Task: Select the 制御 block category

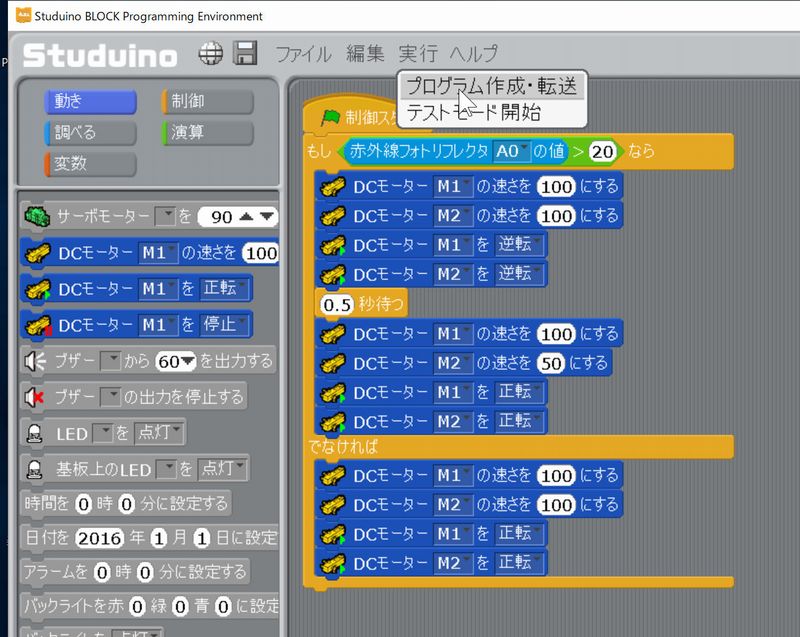Action: tap(206, 101)
